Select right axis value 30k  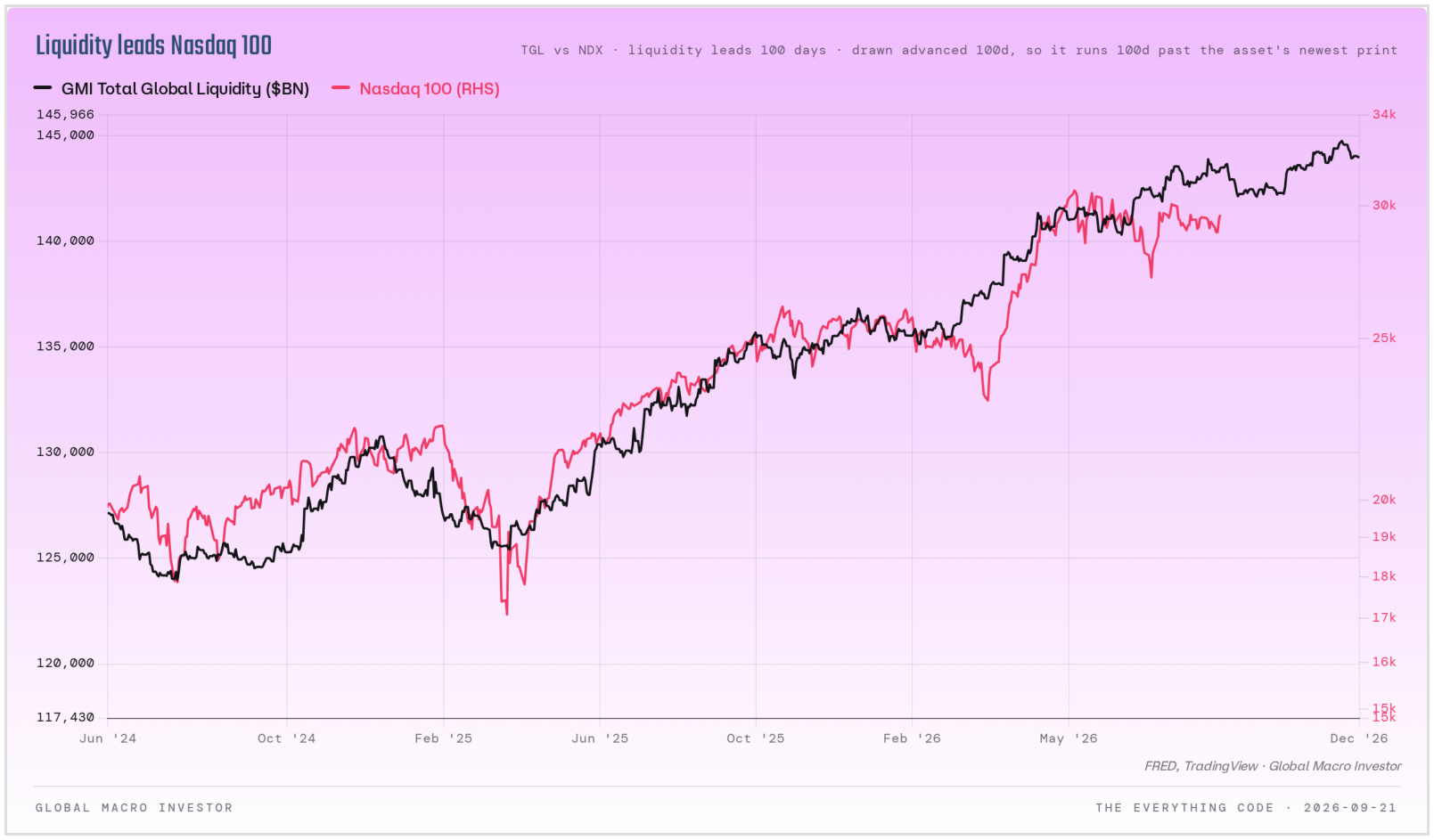coord(1384,205)
